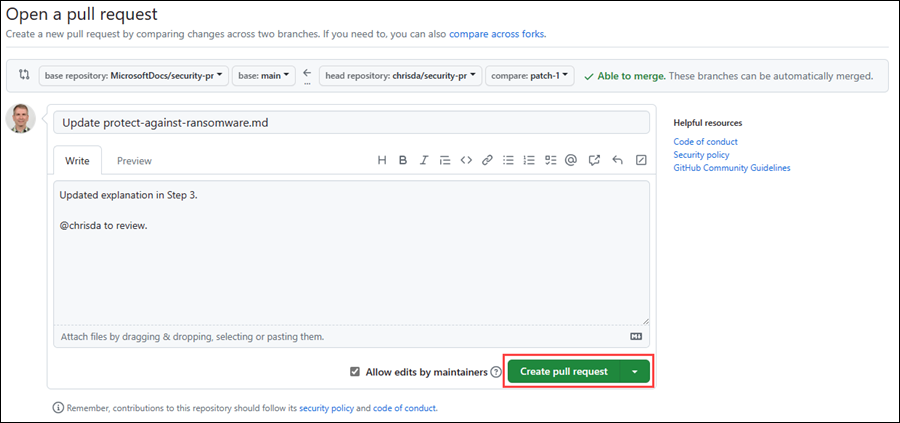Open head repository dropdown
Image resolution: width=900 pixels, height=423 pixels.
pos(401,75)
